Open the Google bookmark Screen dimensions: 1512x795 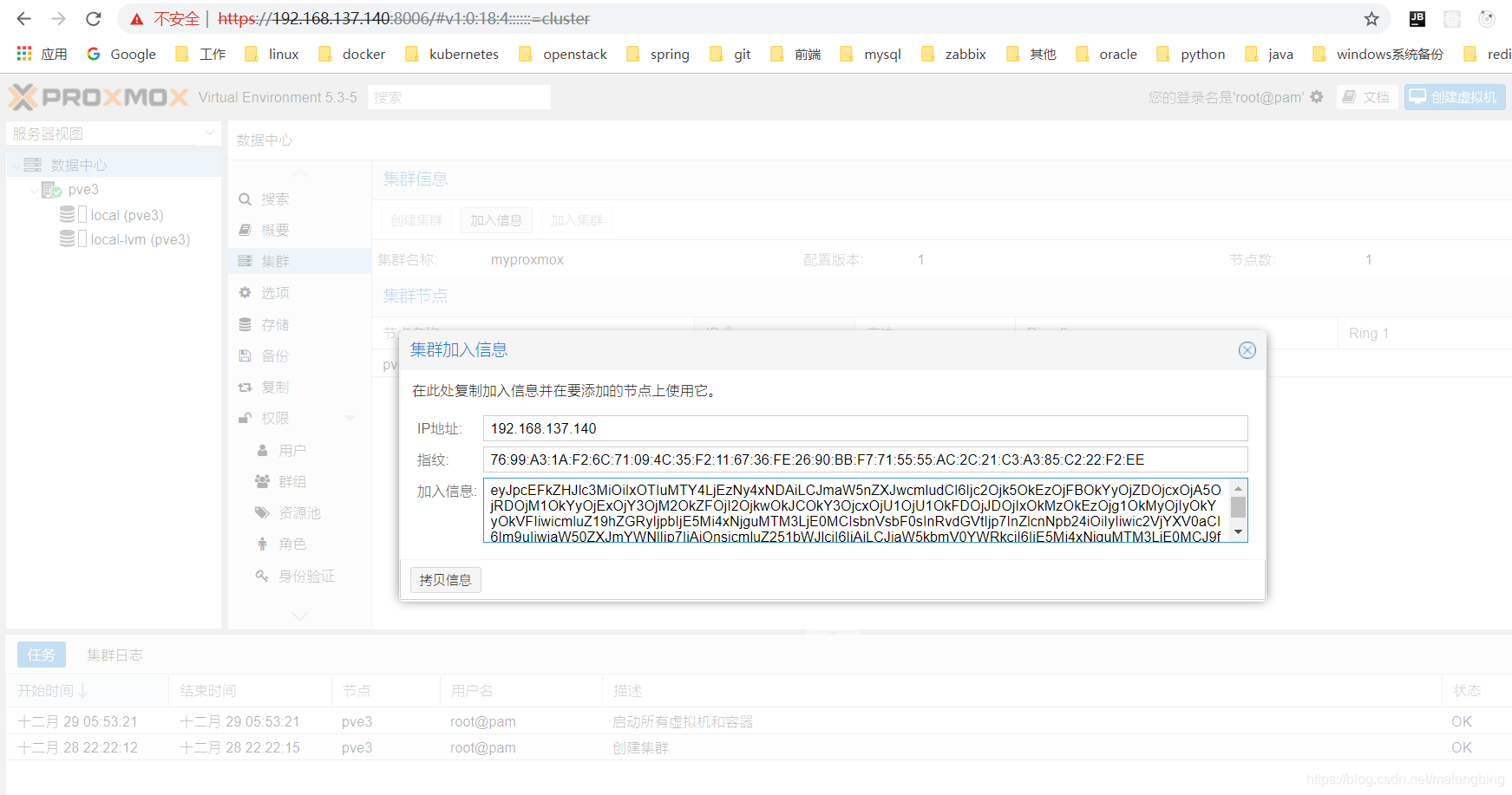121,54
